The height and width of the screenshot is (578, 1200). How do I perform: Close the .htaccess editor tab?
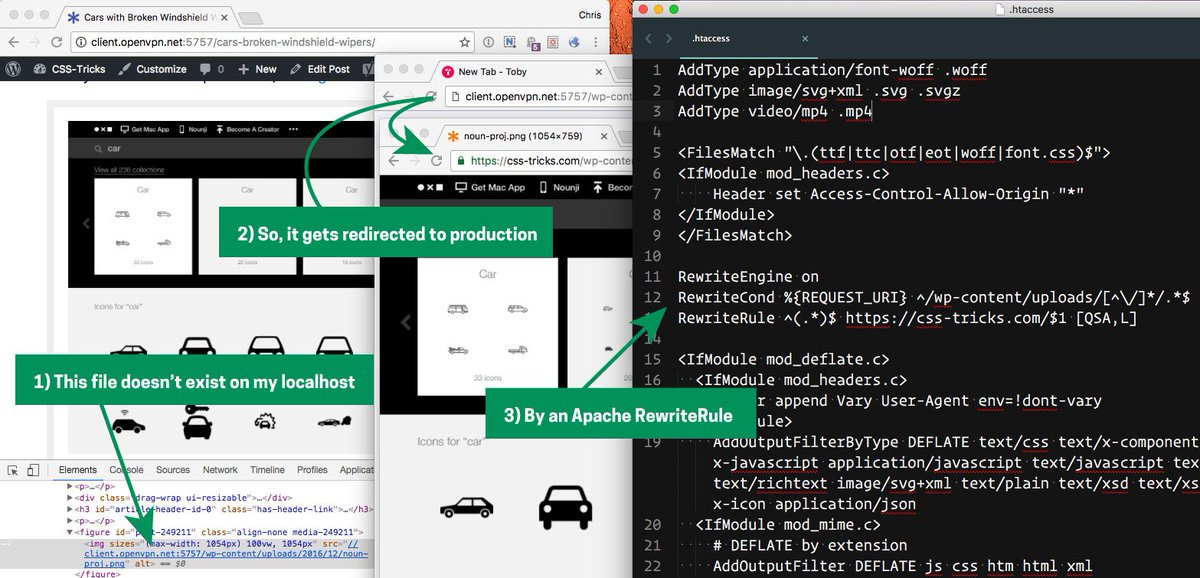(x=806, y=38)
